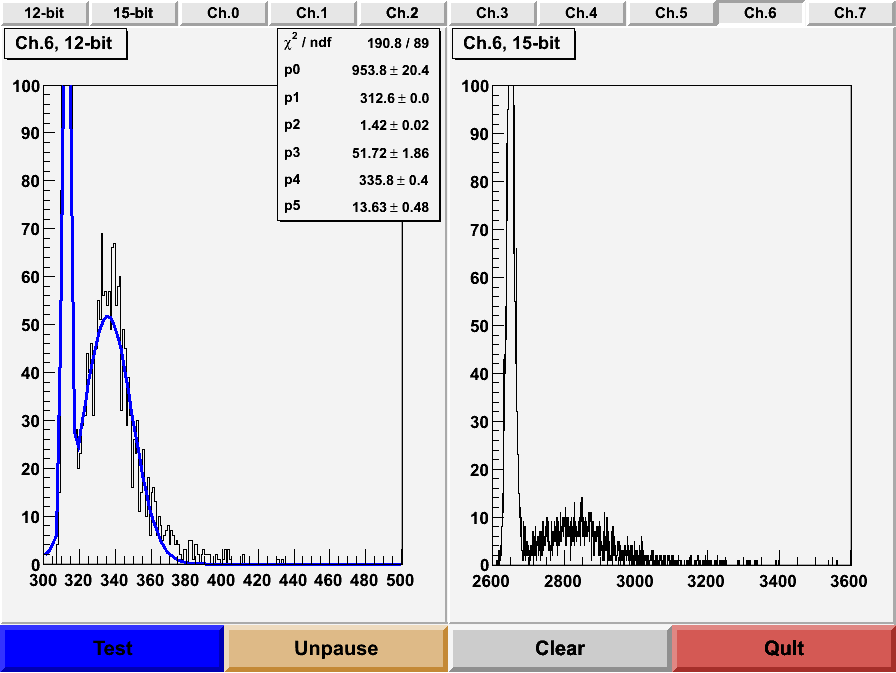Click the fit parameters statistics box
The image size is (896, 673).
pyautogui.click(x=358, y=124)
